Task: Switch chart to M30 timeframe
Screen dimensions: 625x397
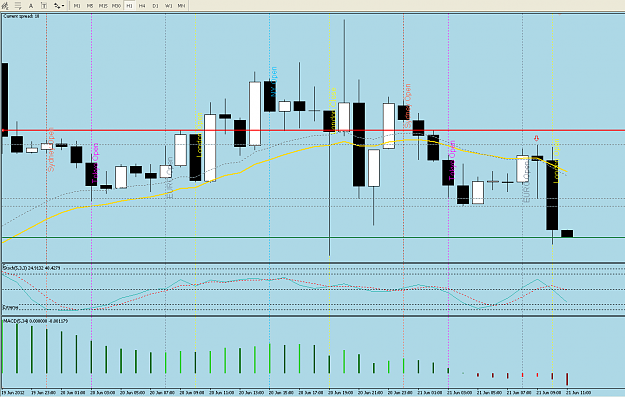Action: click(x=116, y=6)
